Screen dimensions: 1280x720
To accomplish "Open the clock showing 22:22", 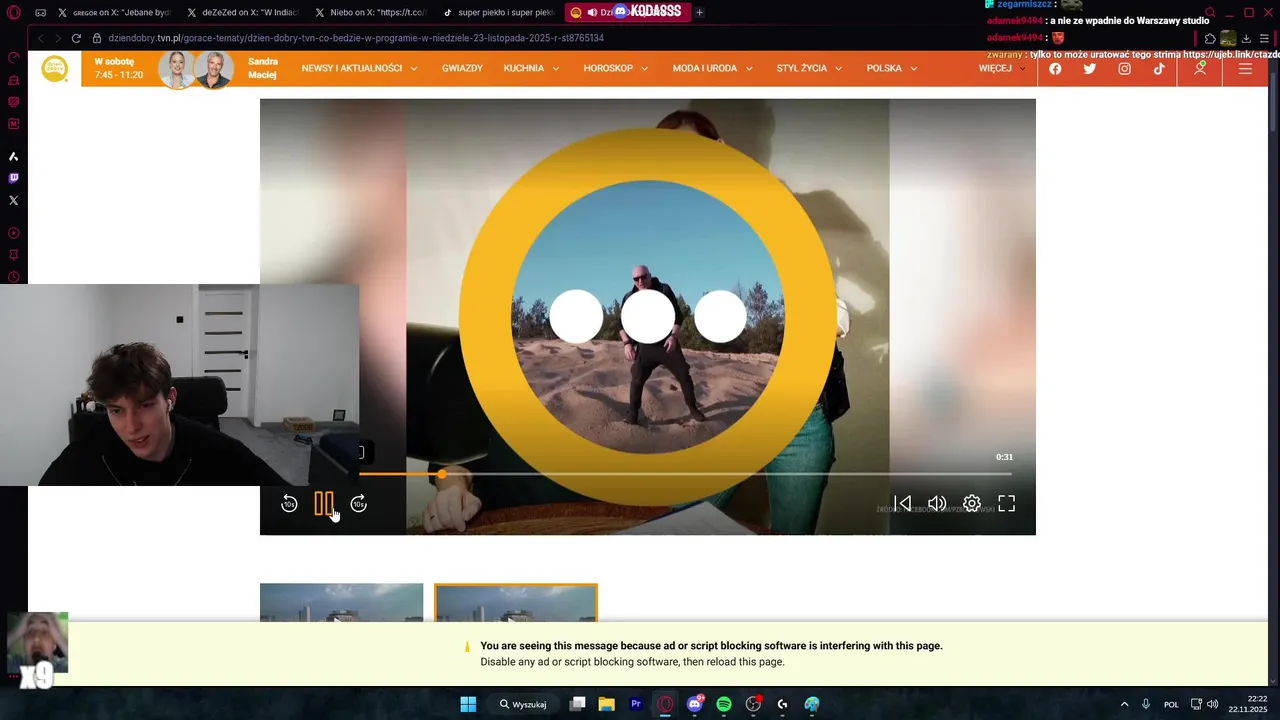I will click(x=1249, y=704).
